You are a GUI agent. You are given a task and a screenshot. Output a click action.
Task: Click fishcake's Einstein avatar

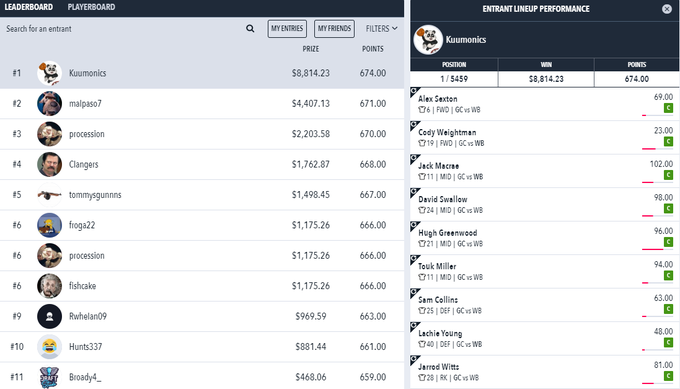(49, 286)
